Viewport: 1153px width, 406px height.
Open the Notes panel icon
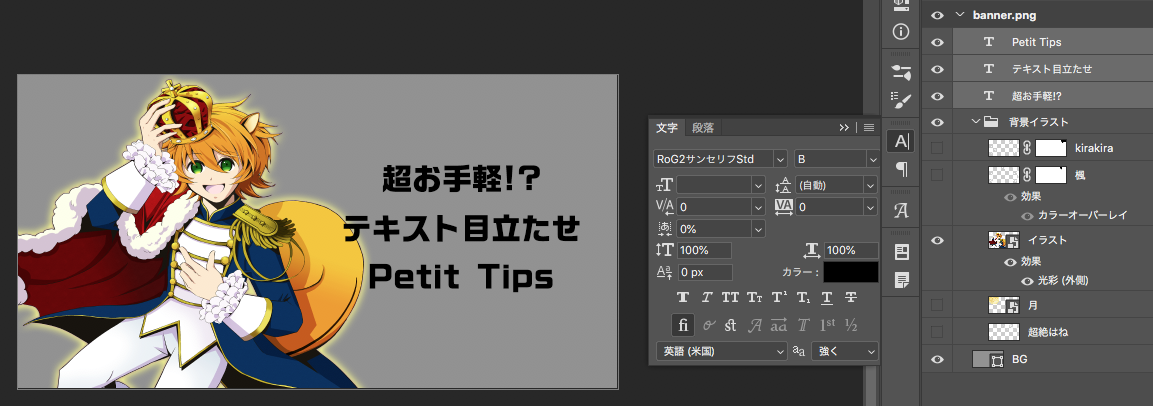(x=901, y=280)
